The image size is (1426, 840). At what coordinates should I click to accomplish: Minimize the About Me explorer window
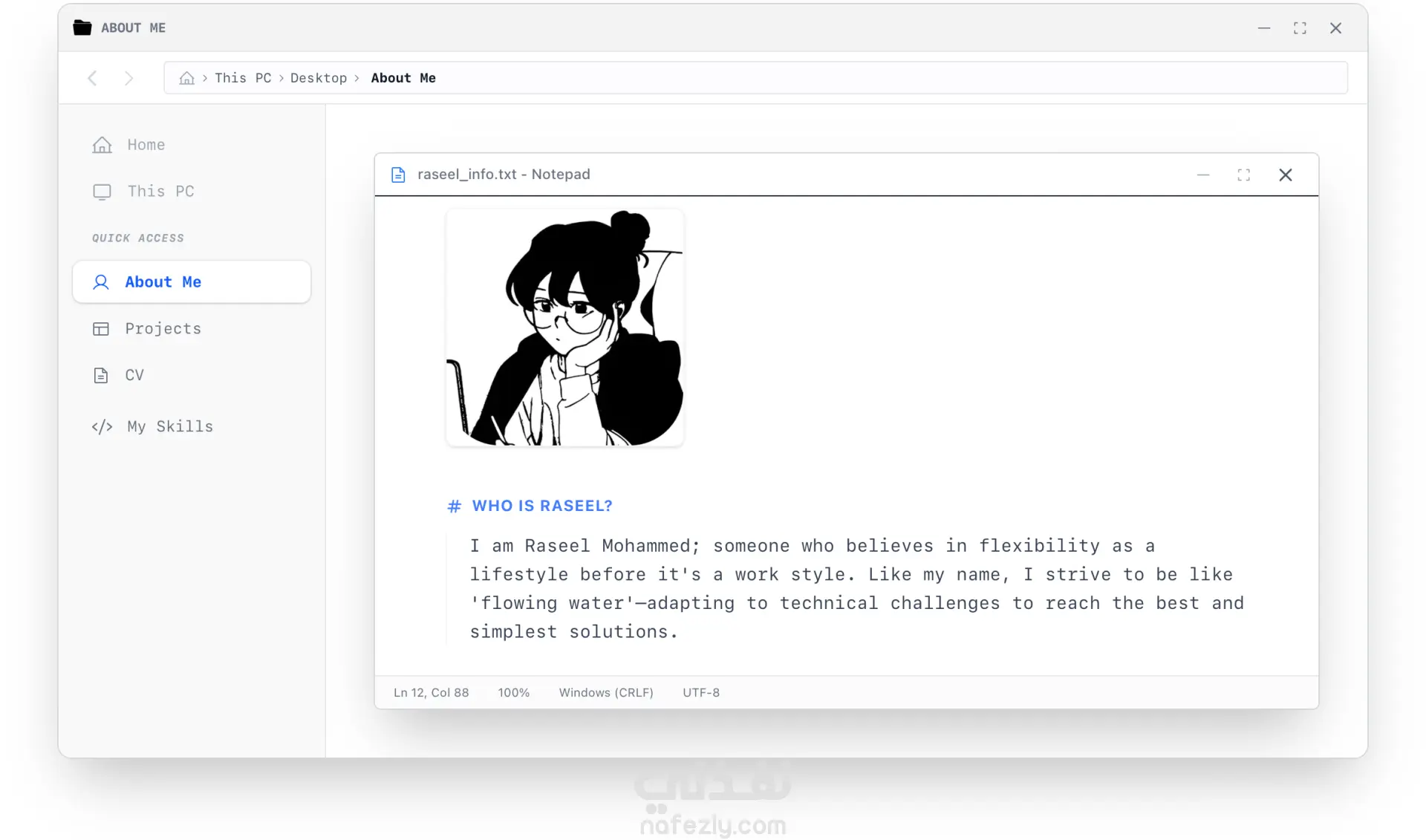coord(1264,28)
